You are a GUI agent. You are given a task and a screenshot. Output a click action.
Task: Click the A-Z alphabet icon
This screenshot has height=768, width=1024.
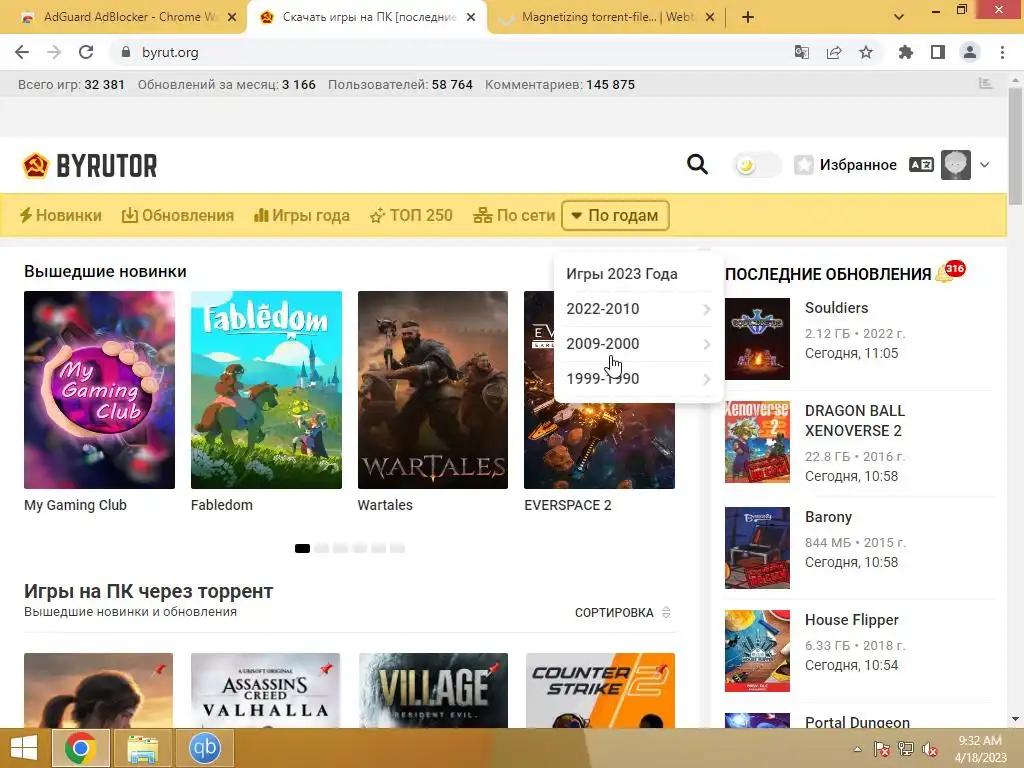921,165
